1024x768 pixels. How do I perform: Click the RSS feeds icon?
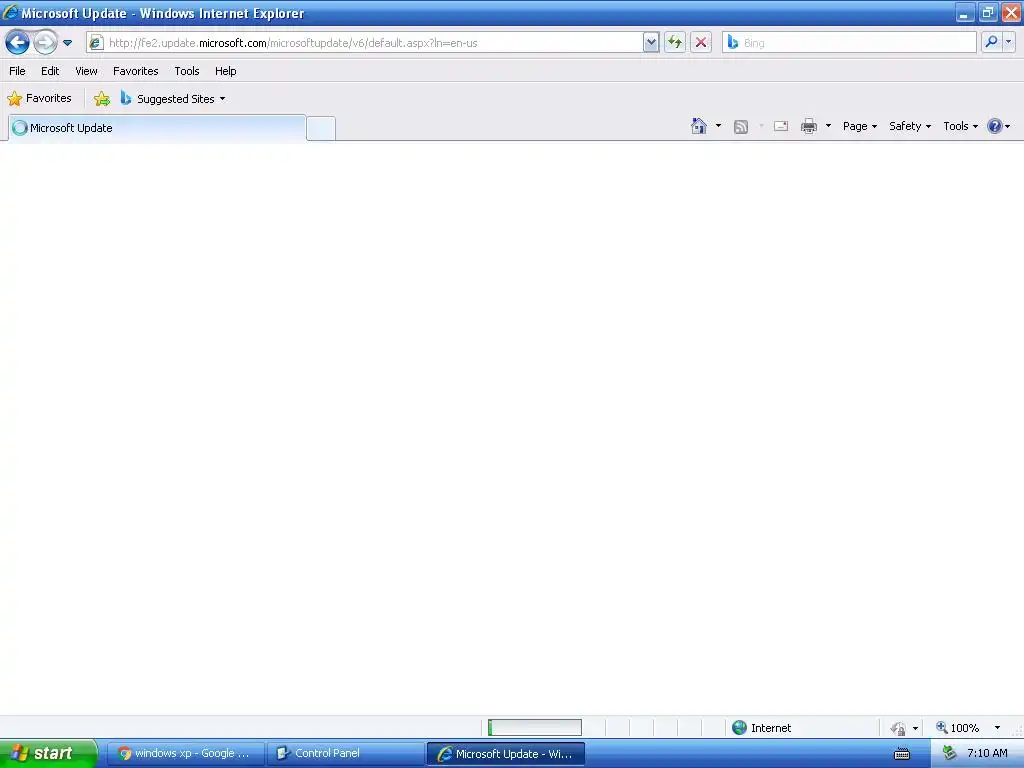[741, 127]
